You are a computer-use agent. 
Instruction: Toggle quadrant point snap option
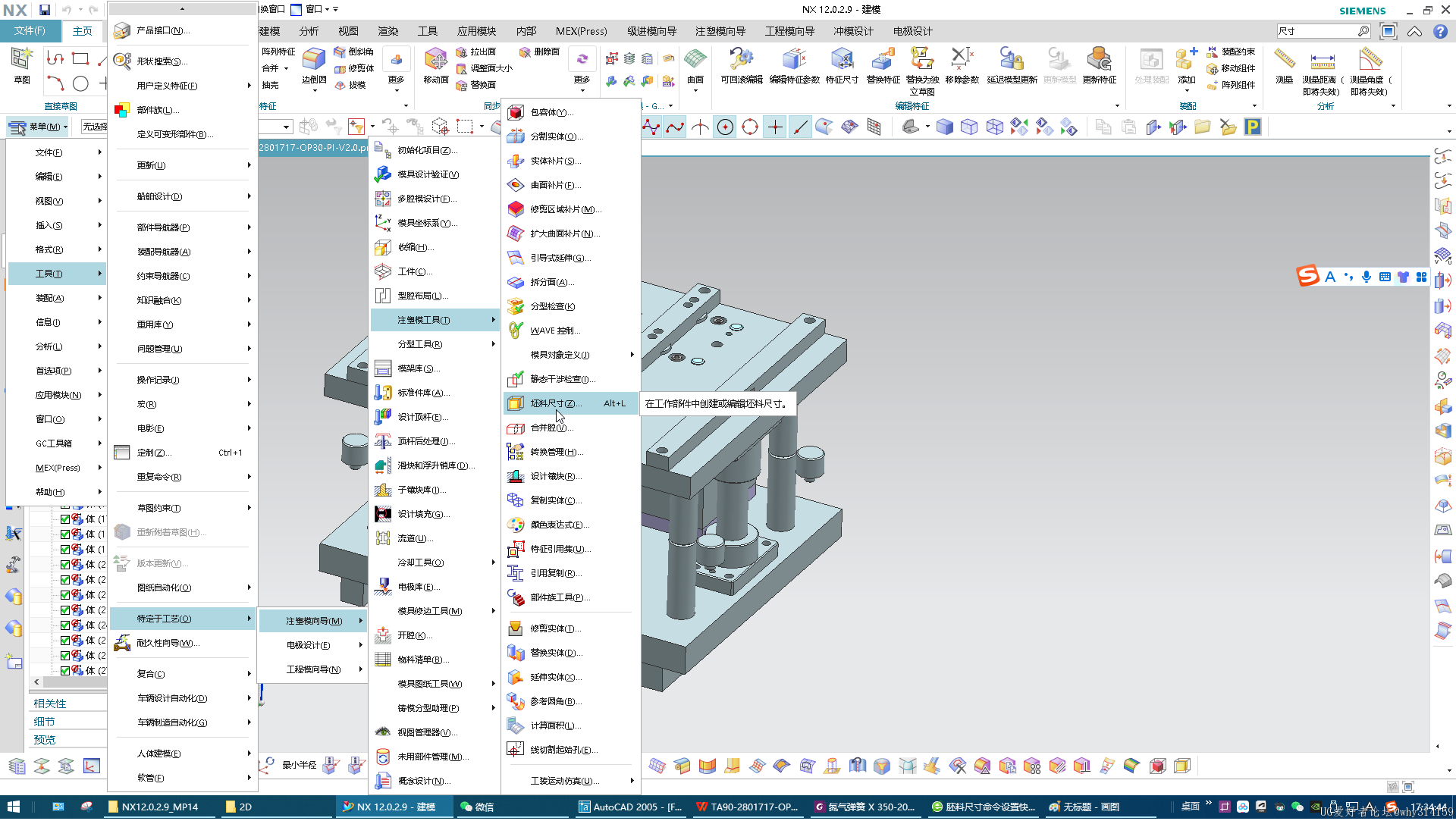750,127
